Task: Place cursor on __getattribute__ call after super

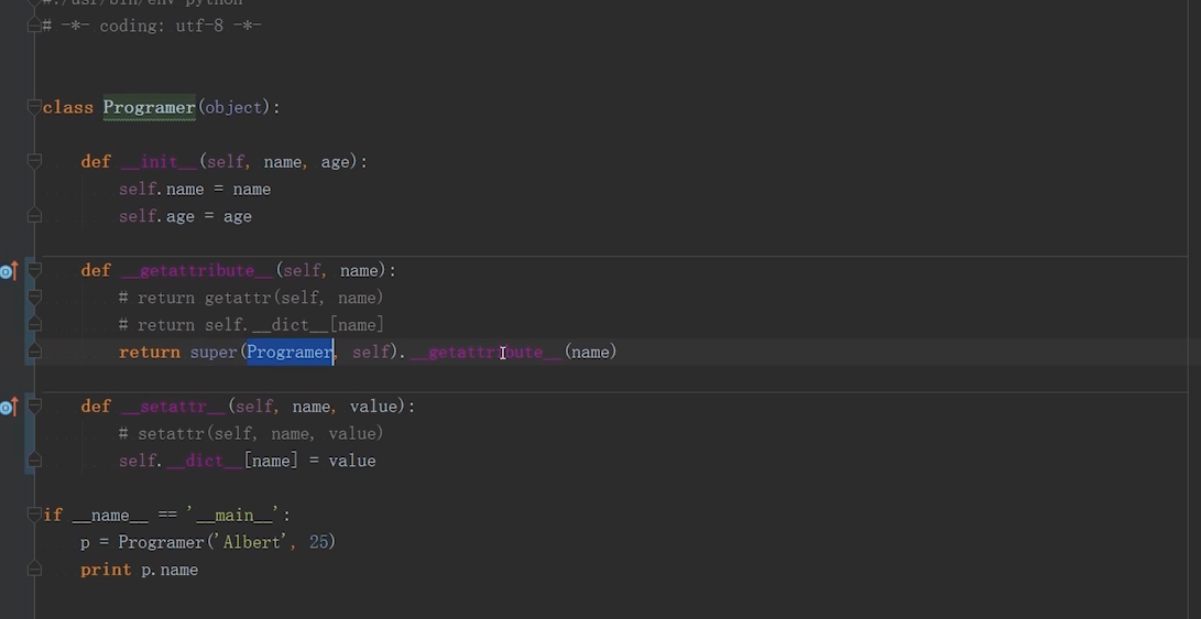Action: tap(486, 352)
